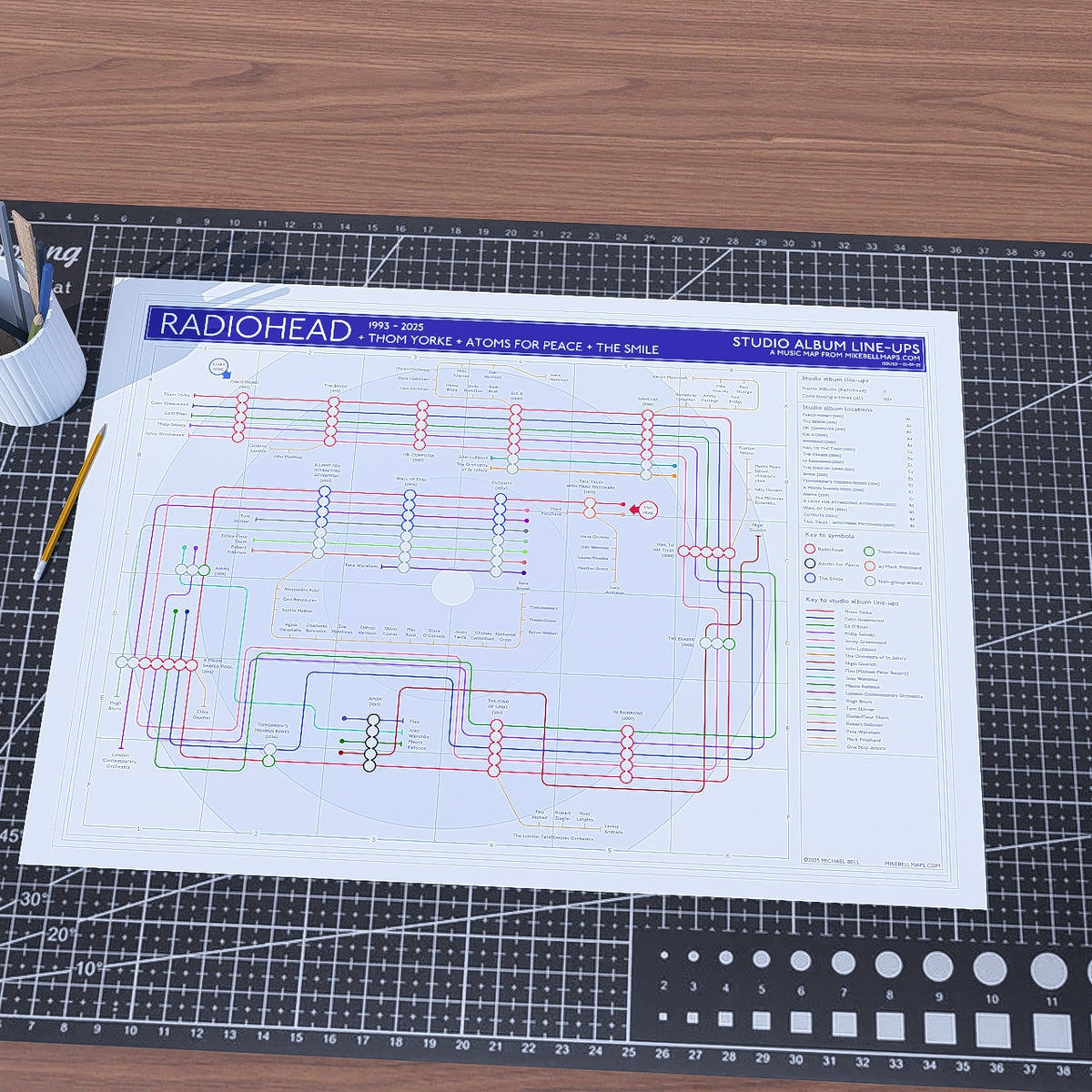Click "Thom Yorke" line start label
Image resolution: width=1092 pixels, height=1092 pixels.
(177, 395)
